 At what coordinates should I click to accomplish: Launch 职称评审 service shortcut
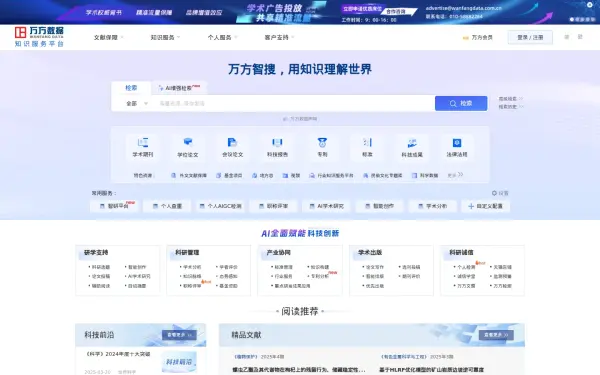click(x=273, y=206)
